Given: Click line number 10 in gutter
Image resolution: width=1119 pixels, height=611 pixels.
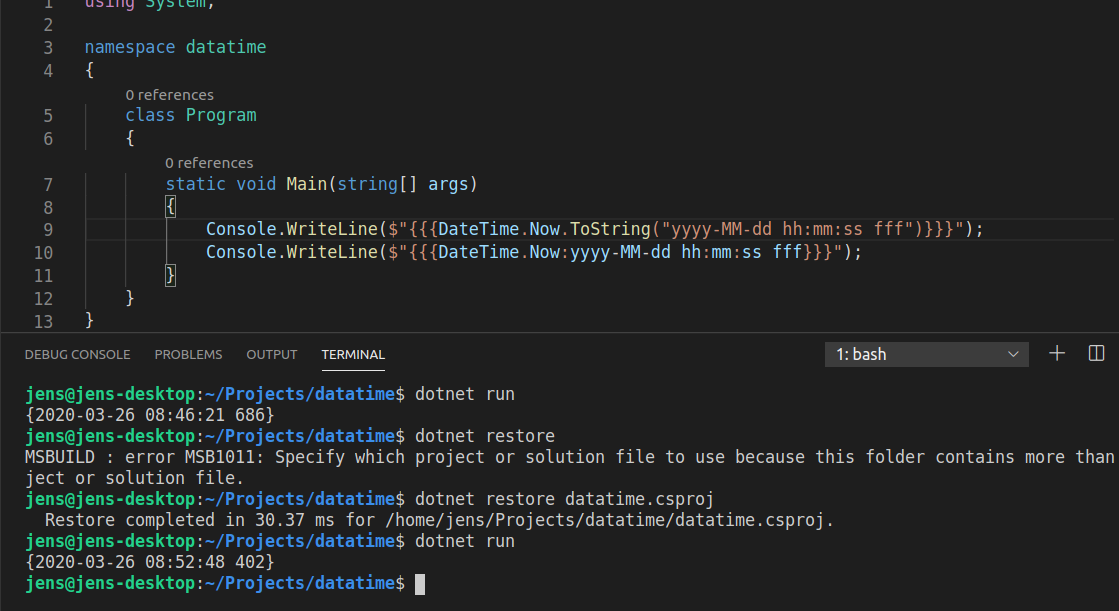Looking at the screenshot, I should pos(44,253).
